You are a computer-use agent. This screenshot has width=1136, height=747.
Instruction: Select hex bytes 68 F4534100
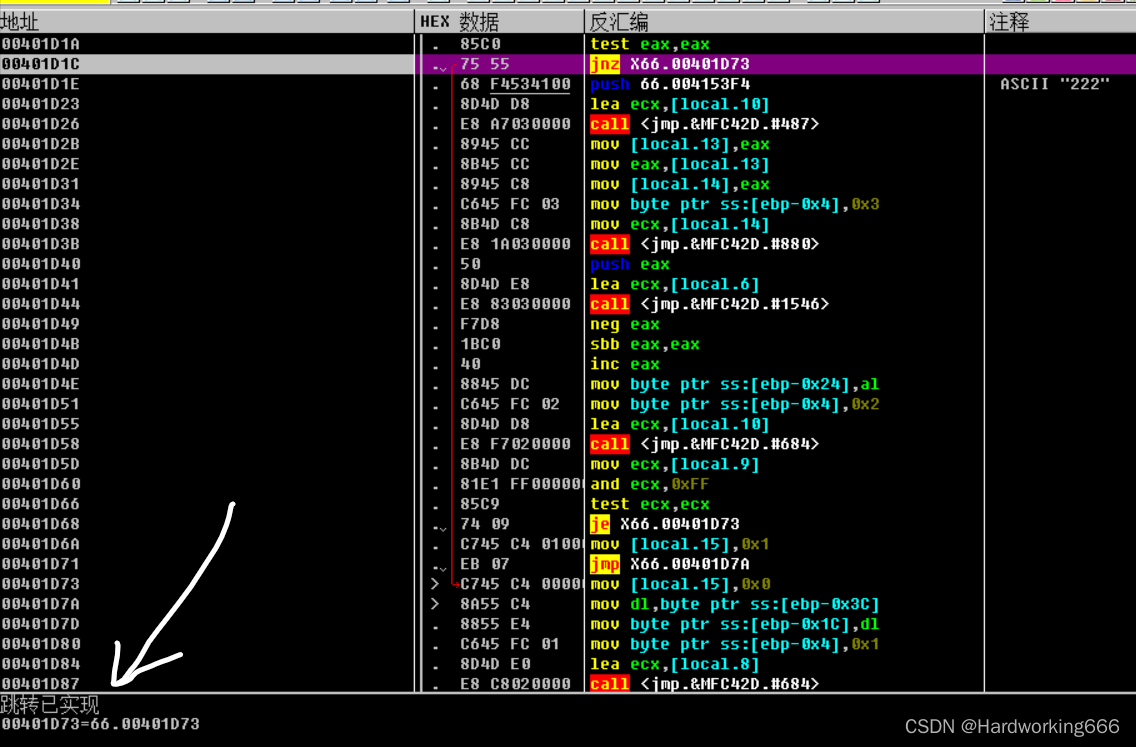pos(515,84)
